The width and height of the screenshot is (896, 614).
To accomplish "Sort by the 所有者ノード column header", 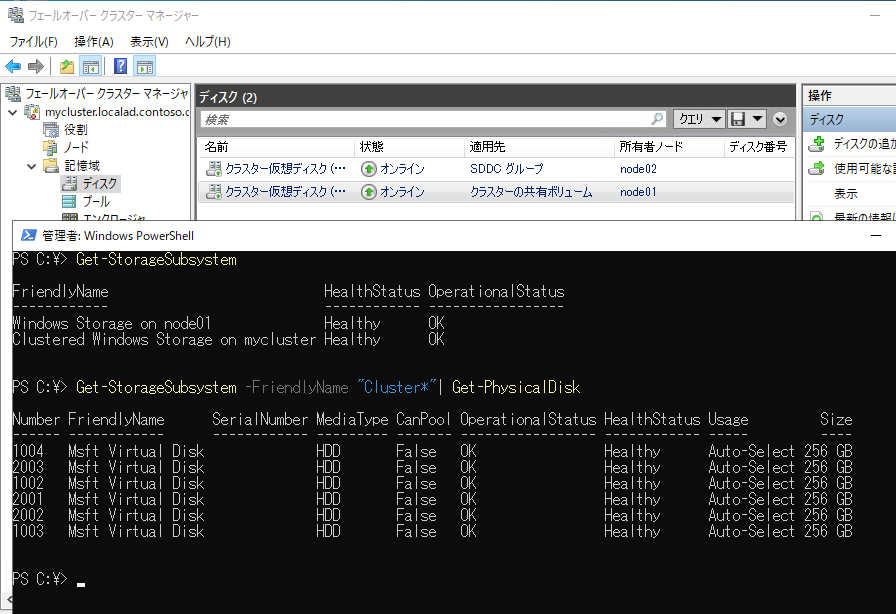I will pyautogui.click(x=651, y=146).
